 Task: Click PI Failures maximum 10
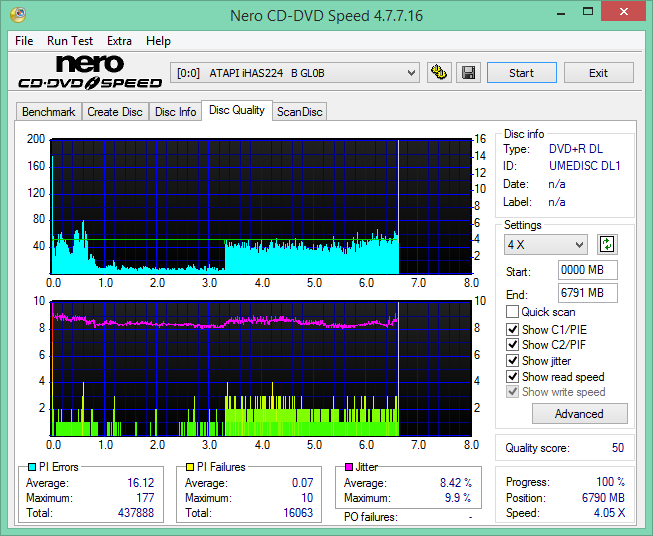tap(307, 498)
